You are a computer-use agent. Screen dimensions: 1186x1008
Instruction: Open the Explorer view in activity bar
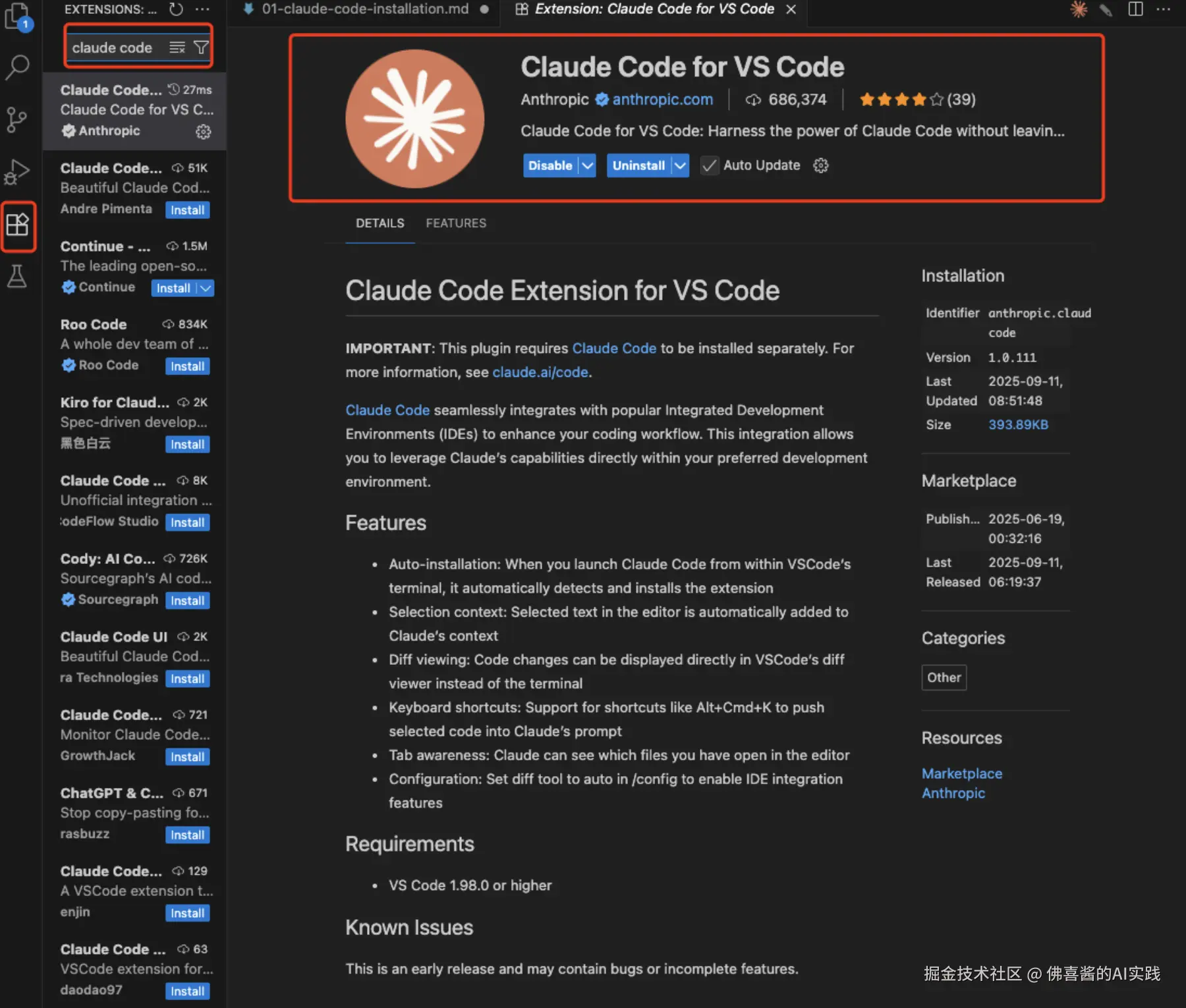[17, 16]
